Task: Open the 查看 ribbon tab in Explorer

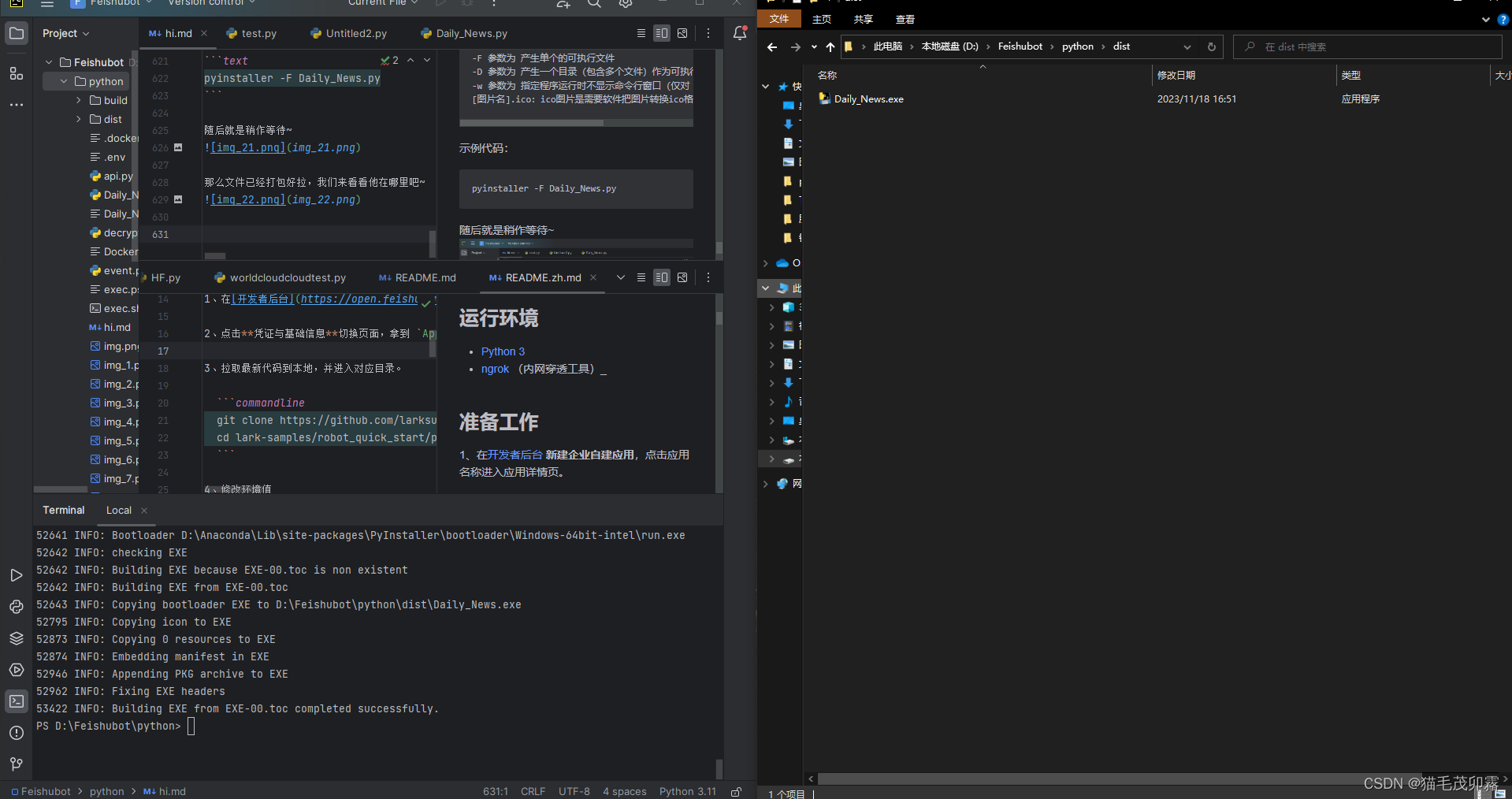Action: pos(905,19)
